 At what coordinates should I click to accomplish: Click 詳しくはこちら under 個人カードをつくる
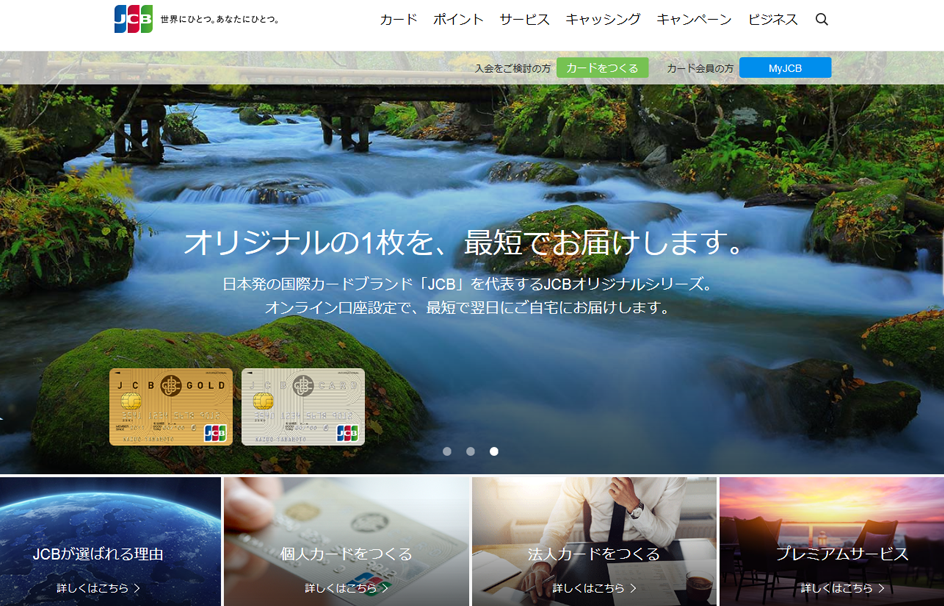(346, 588)
